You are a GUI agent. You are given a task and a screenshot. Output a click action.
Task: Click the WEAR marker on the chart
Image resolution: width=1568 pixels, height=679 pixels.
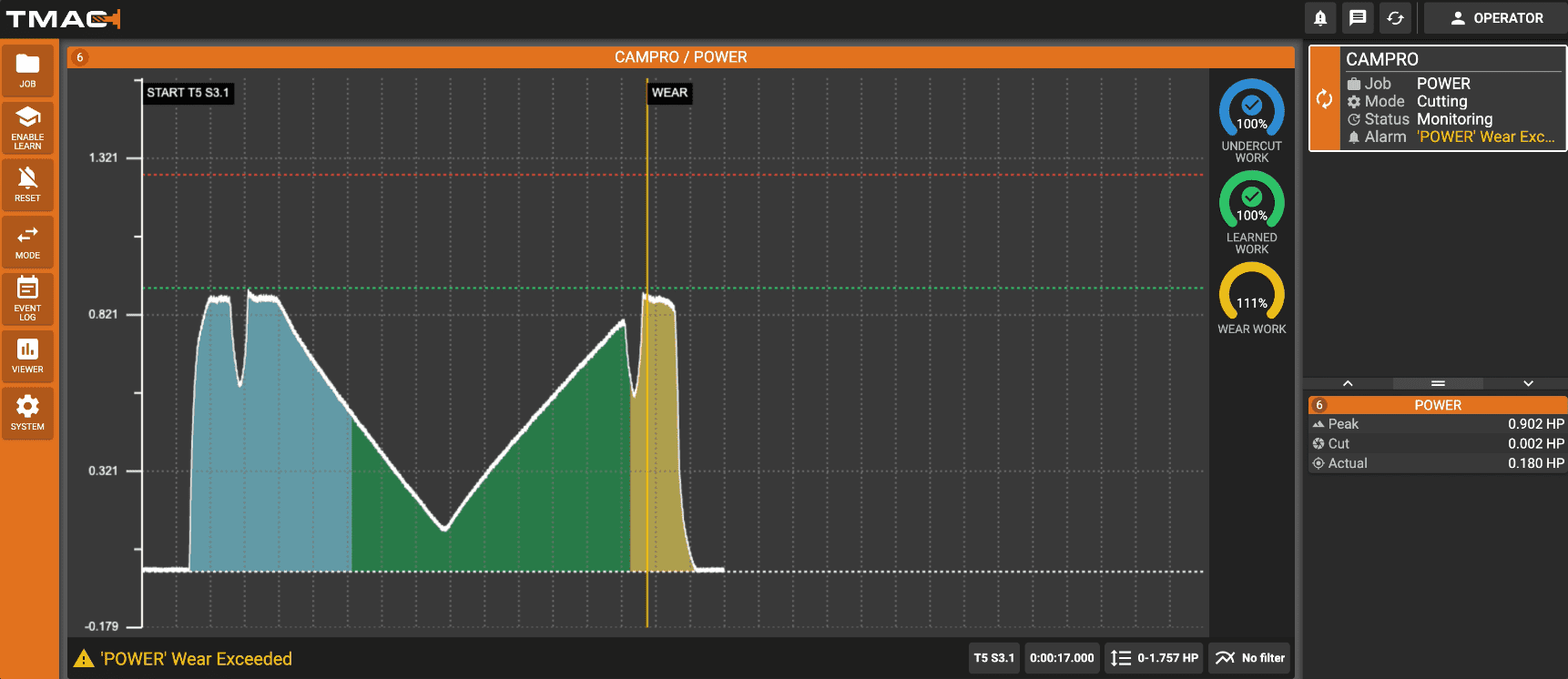669,93
